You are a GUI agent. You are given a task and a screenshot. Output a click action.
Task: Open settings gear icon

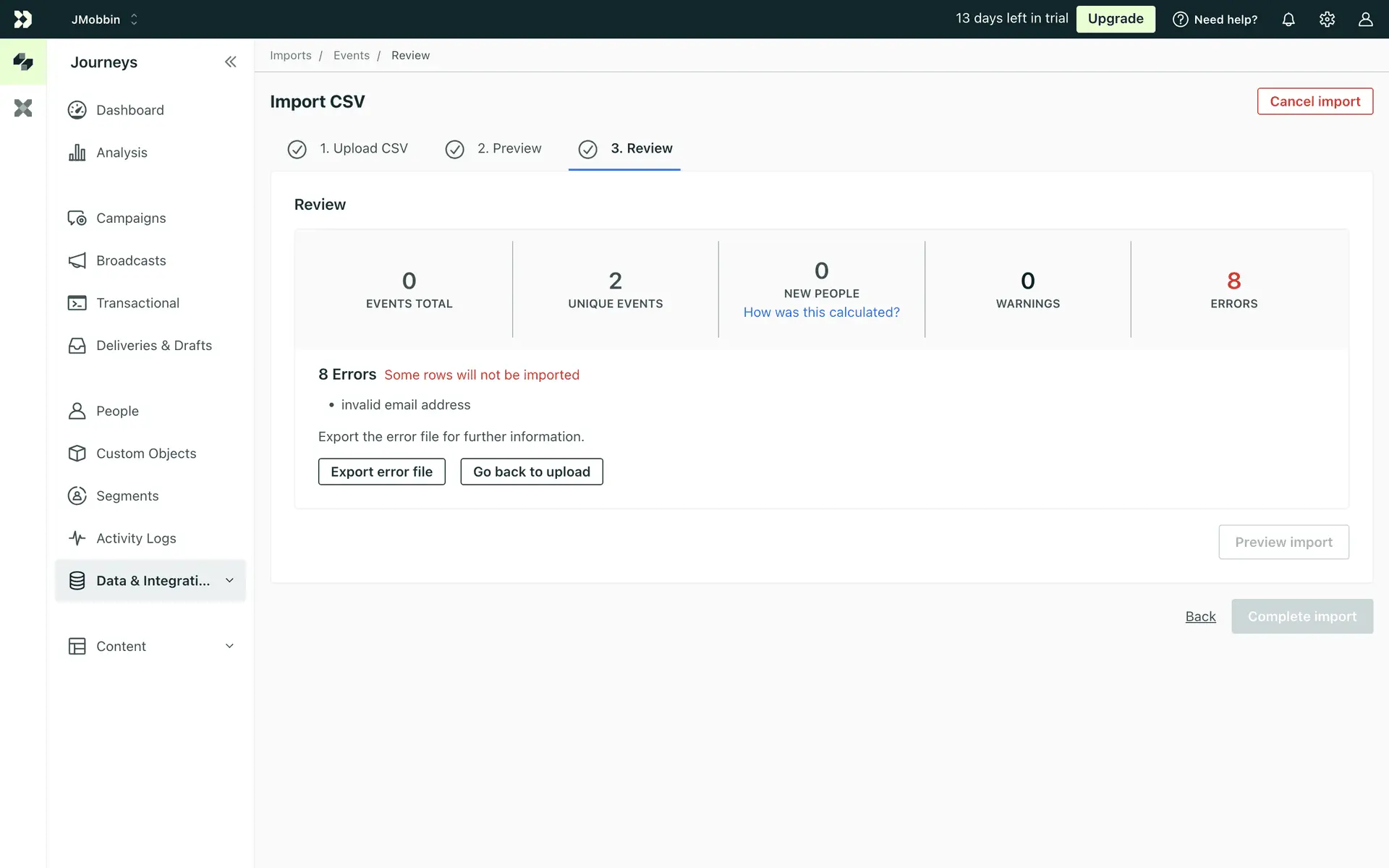coord(1327,20)
